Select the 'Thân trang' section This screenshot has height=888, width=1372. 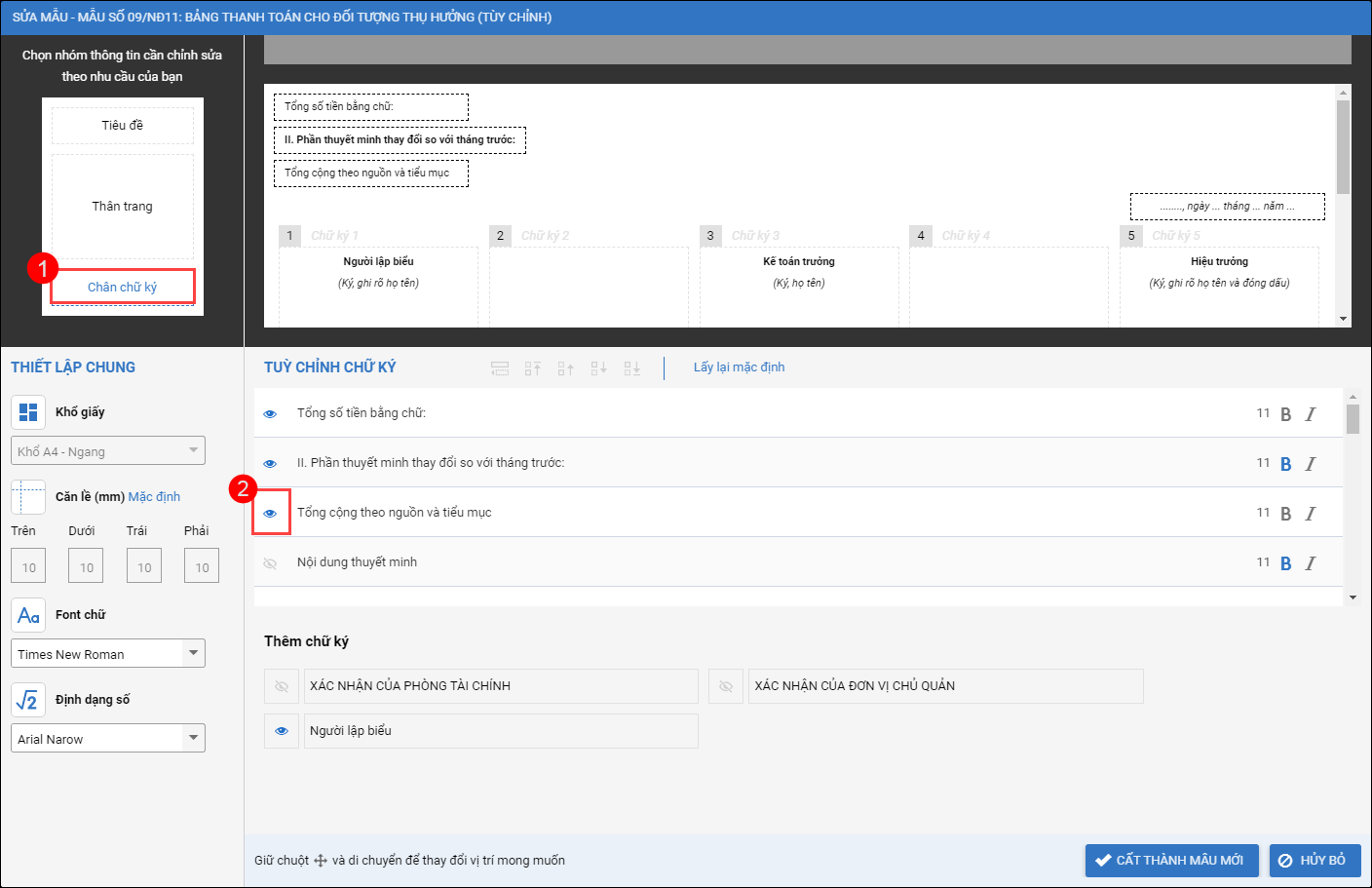[x=123, y=207]
